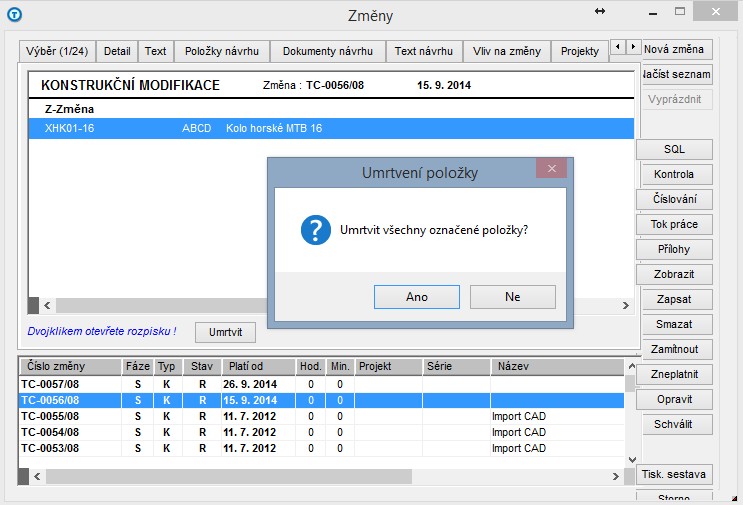Close the Umrtvení položky dialog

[551, 169]
